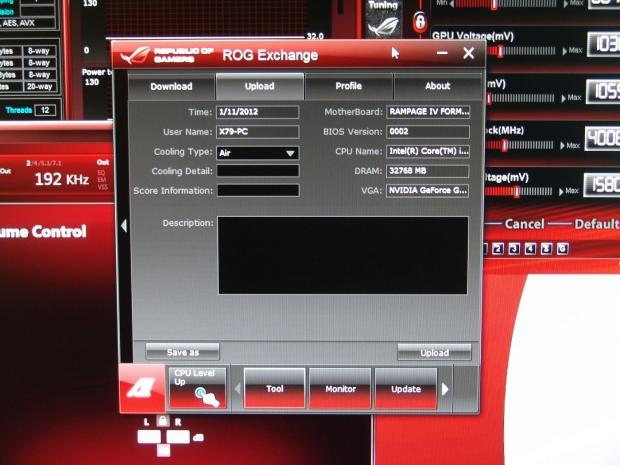
Task: Click the Save as button
Action: [x=183, y=352]
